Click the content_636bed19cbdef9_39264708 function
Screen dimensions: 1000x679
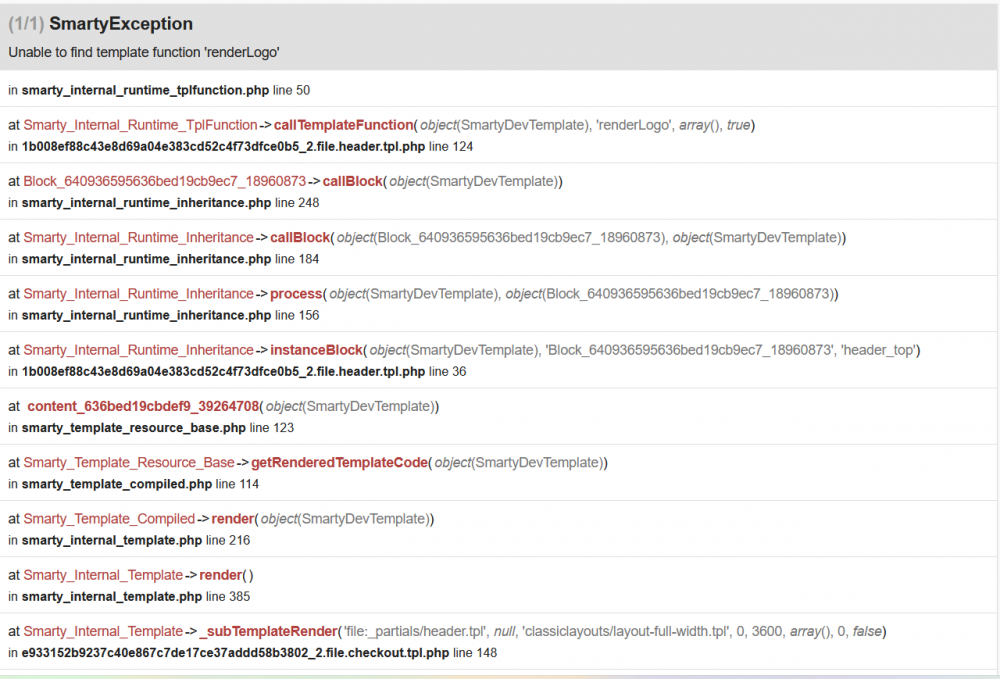pos(143,406)
